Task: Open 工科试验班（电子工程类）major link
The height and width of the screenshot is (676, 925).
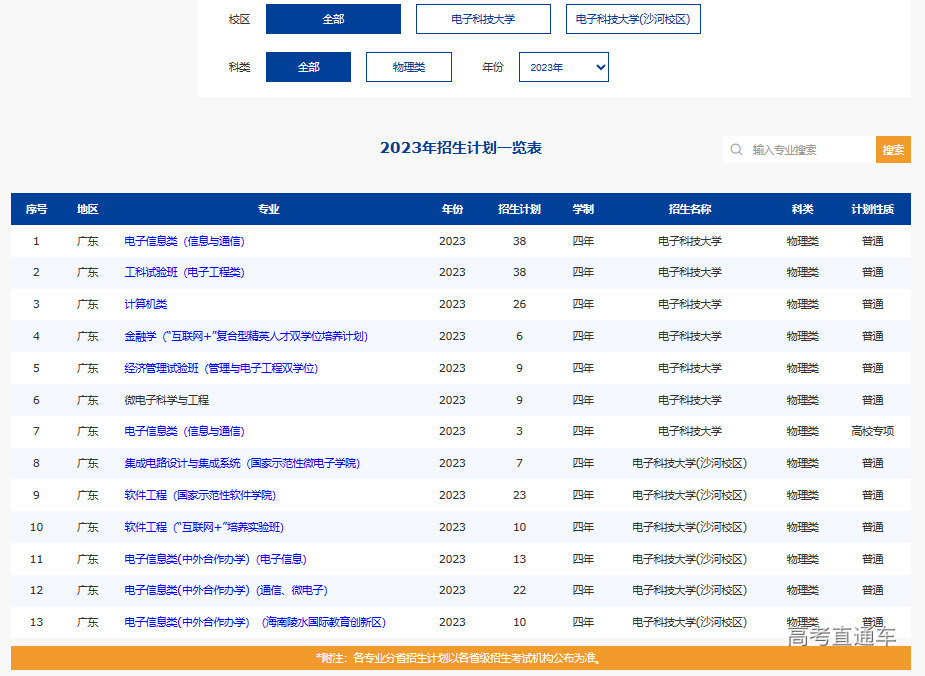Action: (x=184, y=272)
